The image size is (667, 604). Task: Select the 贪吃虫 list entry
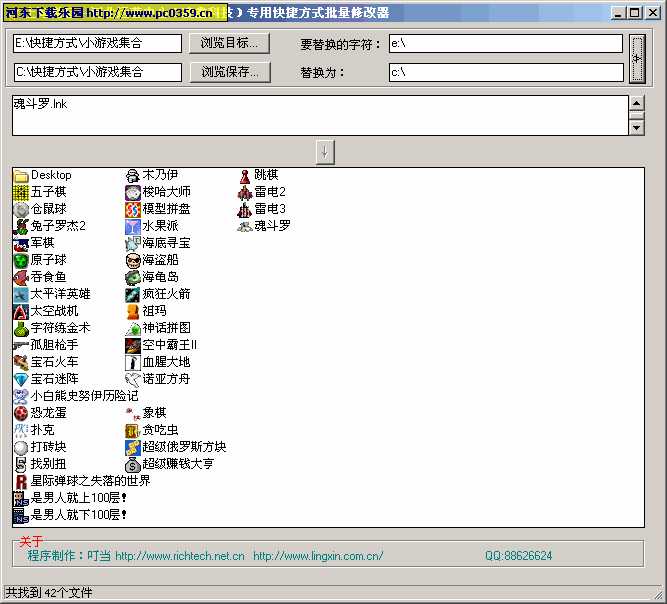coord(152,430)
